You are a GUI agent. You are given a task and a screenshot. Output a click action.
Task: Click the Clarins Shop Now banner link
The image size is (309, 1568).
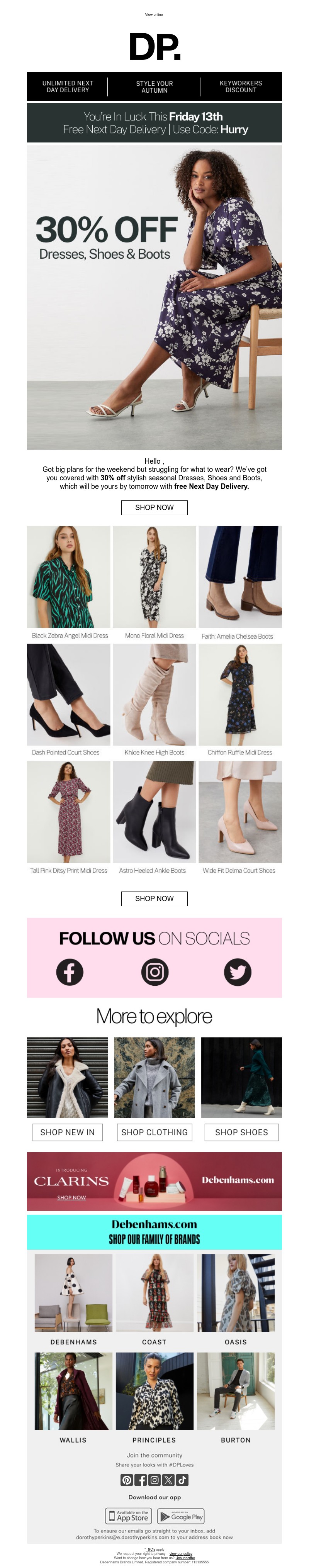tap(71, 1197)
